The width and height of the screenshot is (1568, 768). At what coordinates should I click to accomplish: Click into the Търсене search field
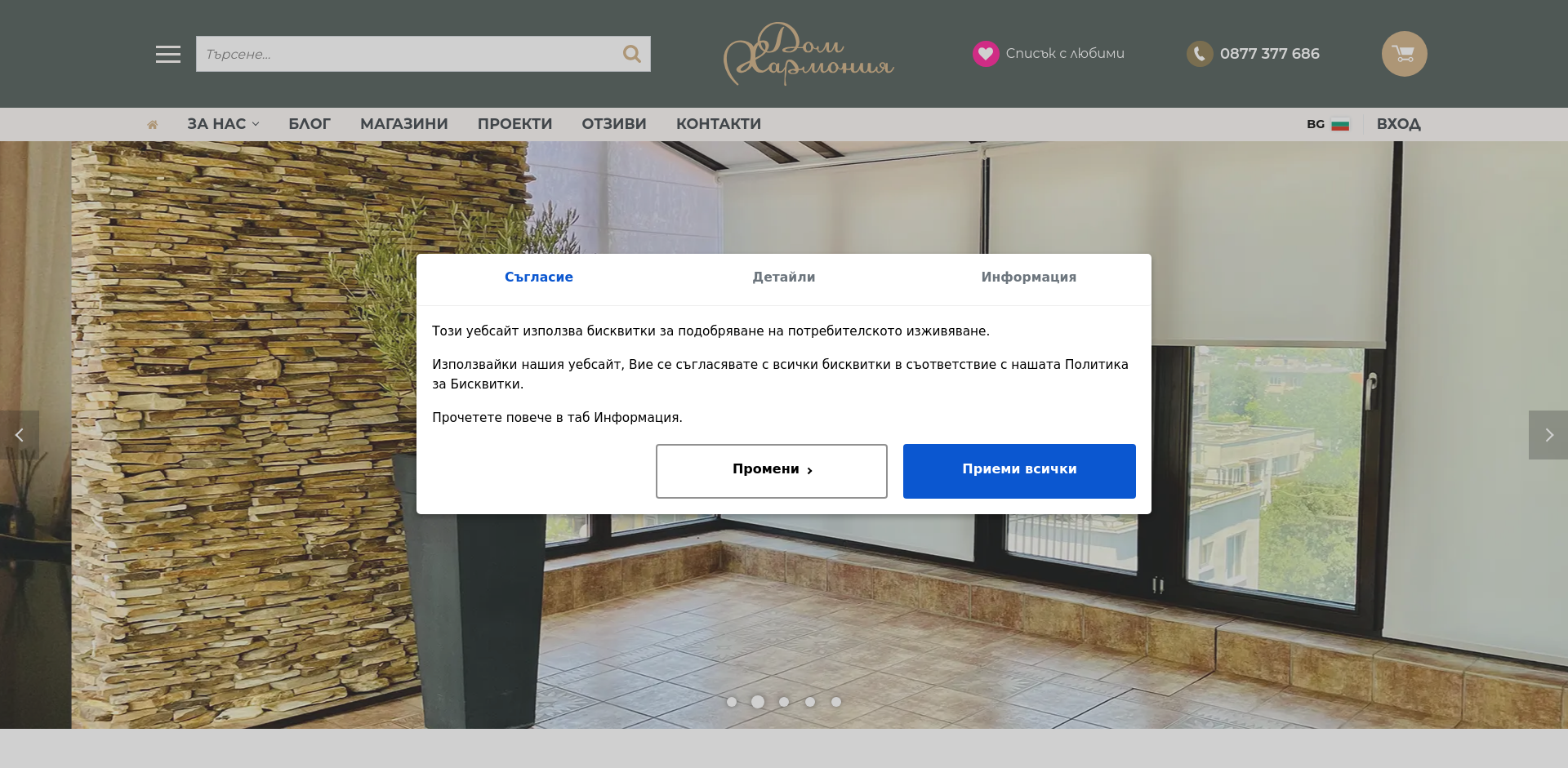tap(408, 54)
